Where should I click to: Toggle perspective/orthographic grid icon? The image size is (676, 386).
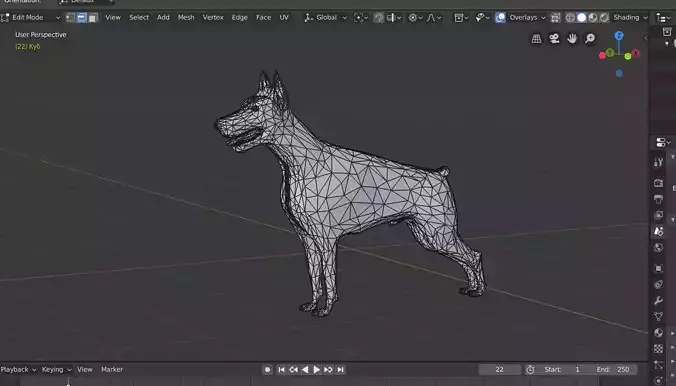[x=536, y=39]
